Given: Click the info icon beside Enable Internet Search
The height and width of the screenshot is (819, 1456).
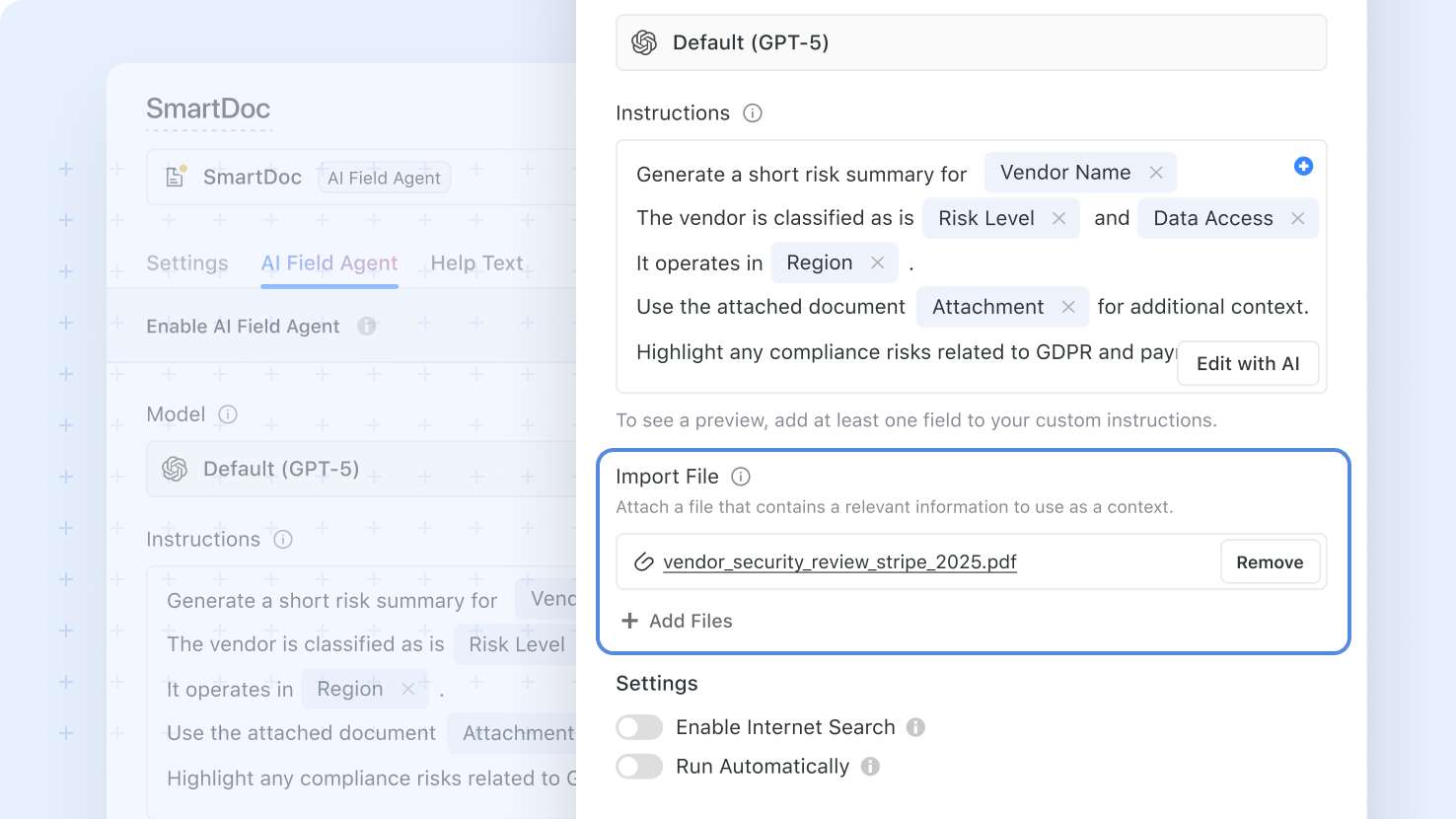Looking at the screenshot, I should tap(915, 727).
